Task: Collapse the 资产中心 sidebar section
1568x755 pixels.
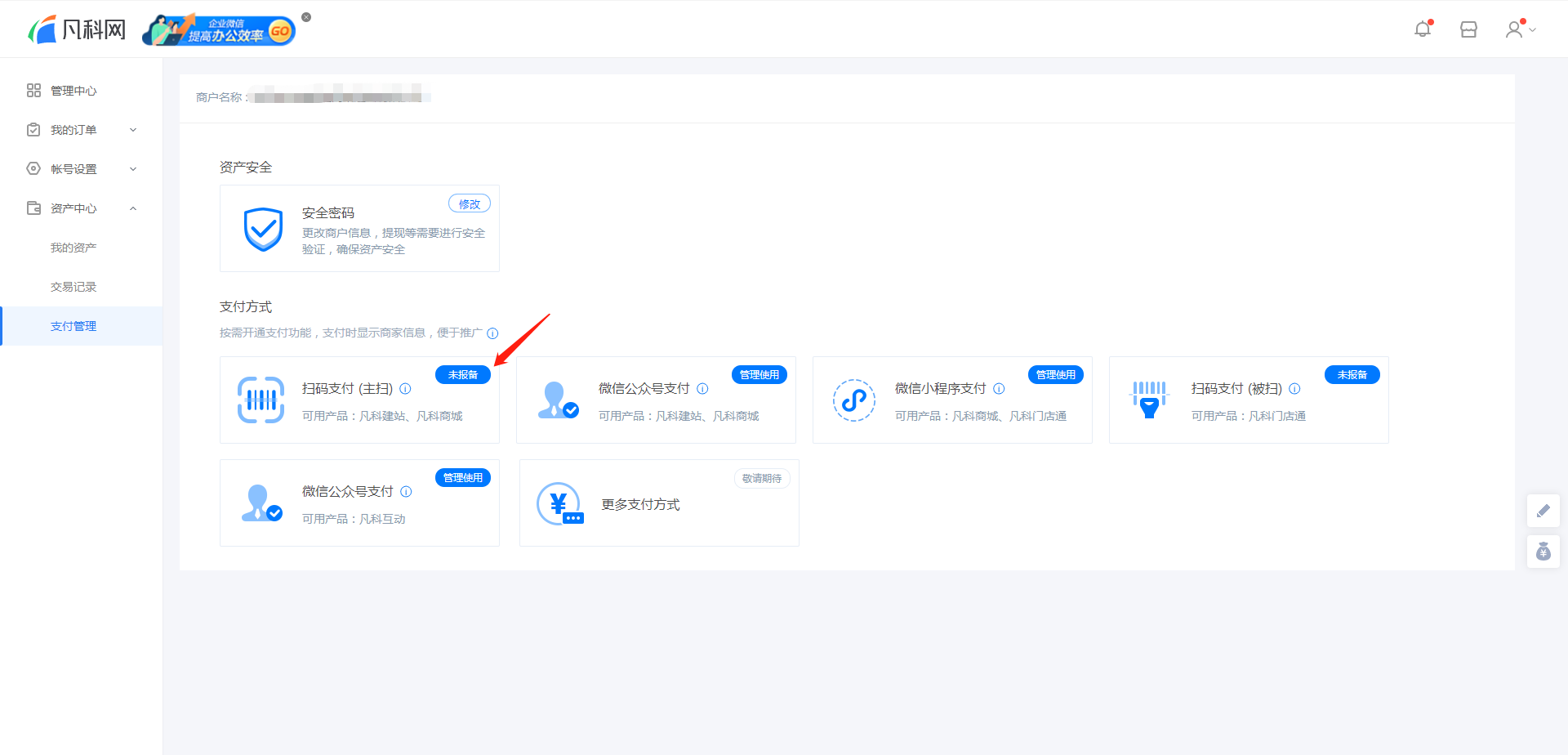Action: (x=82, y=208)
